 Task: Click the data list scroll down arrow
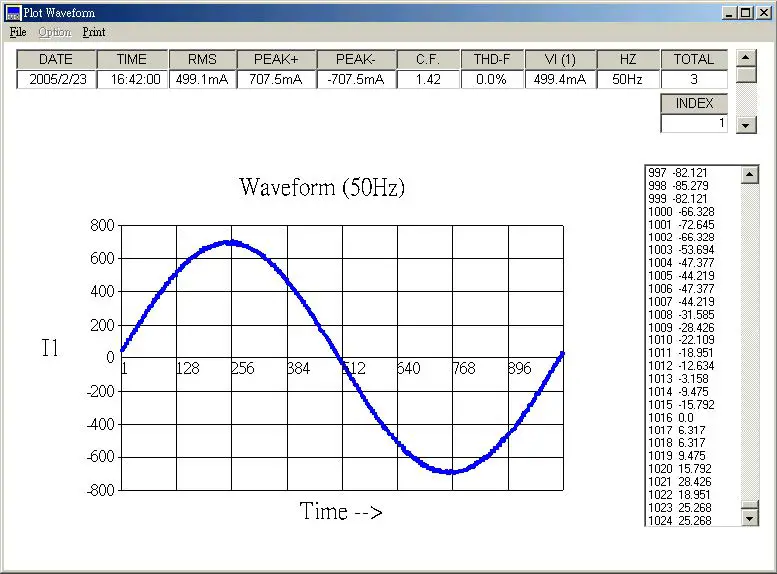click(x=749, y=518)
